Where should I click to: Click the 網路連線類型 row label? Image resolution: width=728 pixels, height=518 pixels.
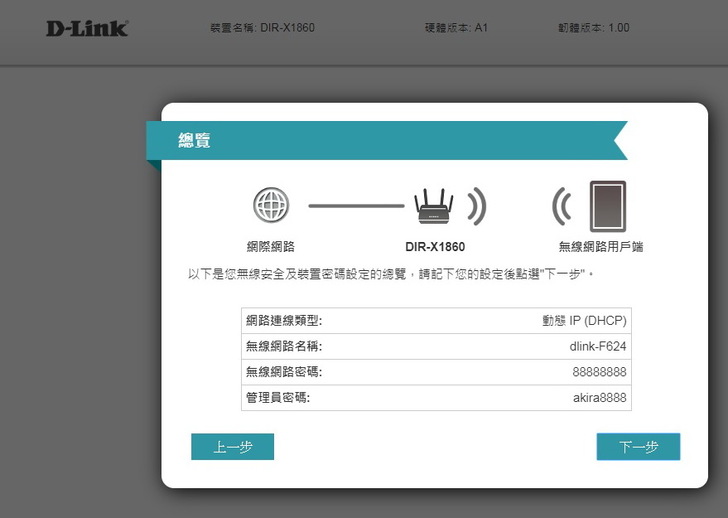(284, 321)
